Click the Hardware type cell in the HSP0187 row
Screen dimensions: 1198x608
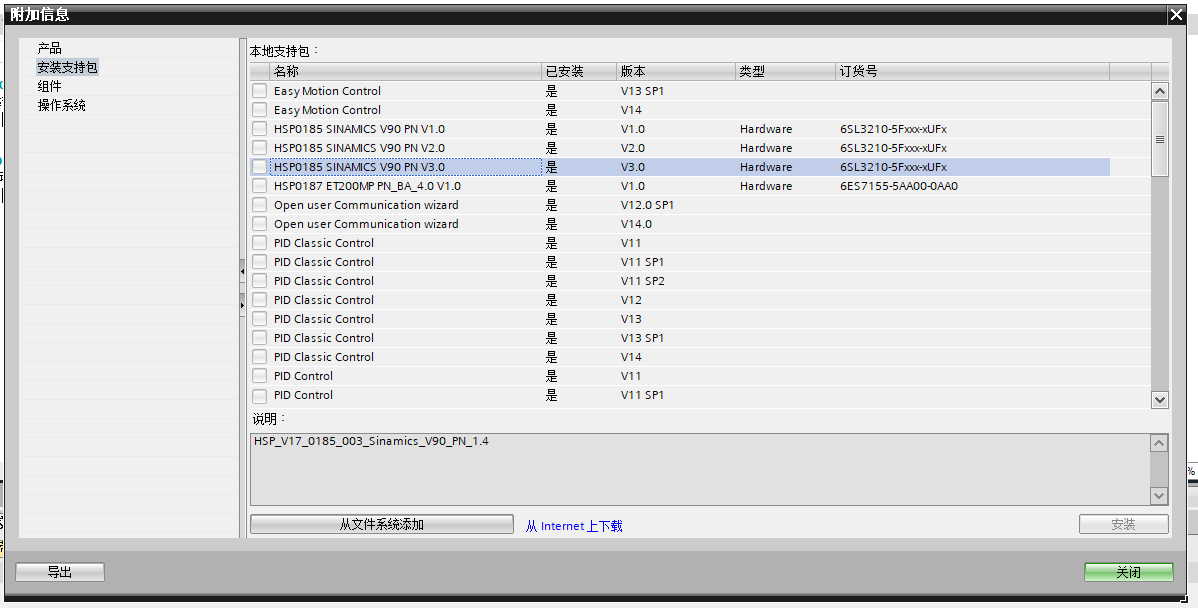click(766, 186)
